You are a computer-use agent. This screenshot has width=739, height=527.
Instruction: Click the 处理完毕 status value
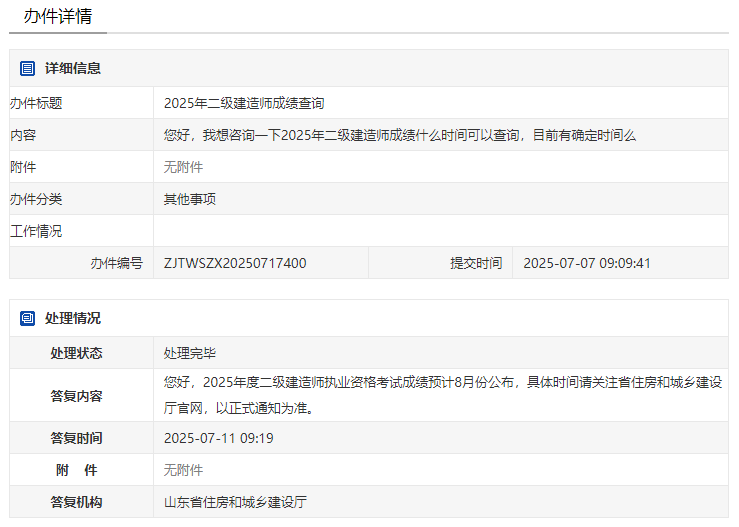[x=190, y=353]
